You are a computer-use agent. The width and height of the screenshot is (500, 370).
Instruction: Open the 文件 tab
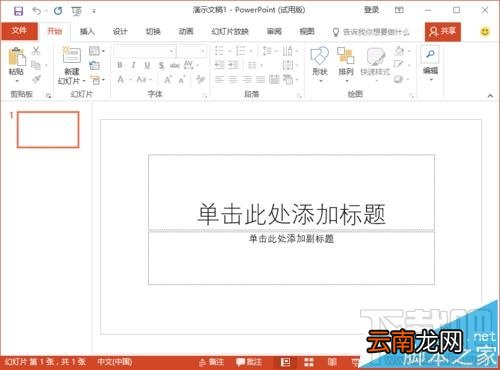pyautogui.click(x=19, y=31)
